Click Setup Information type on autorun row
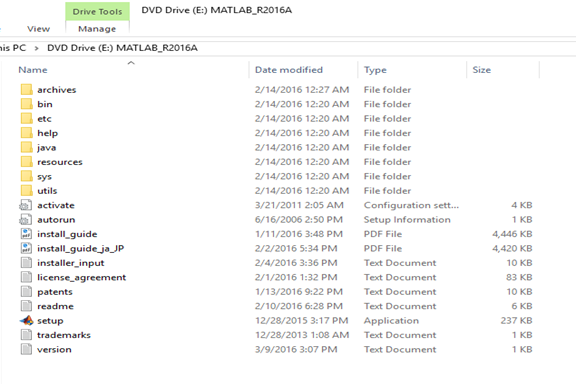This screenshot has height=384, width=576. 407,219
